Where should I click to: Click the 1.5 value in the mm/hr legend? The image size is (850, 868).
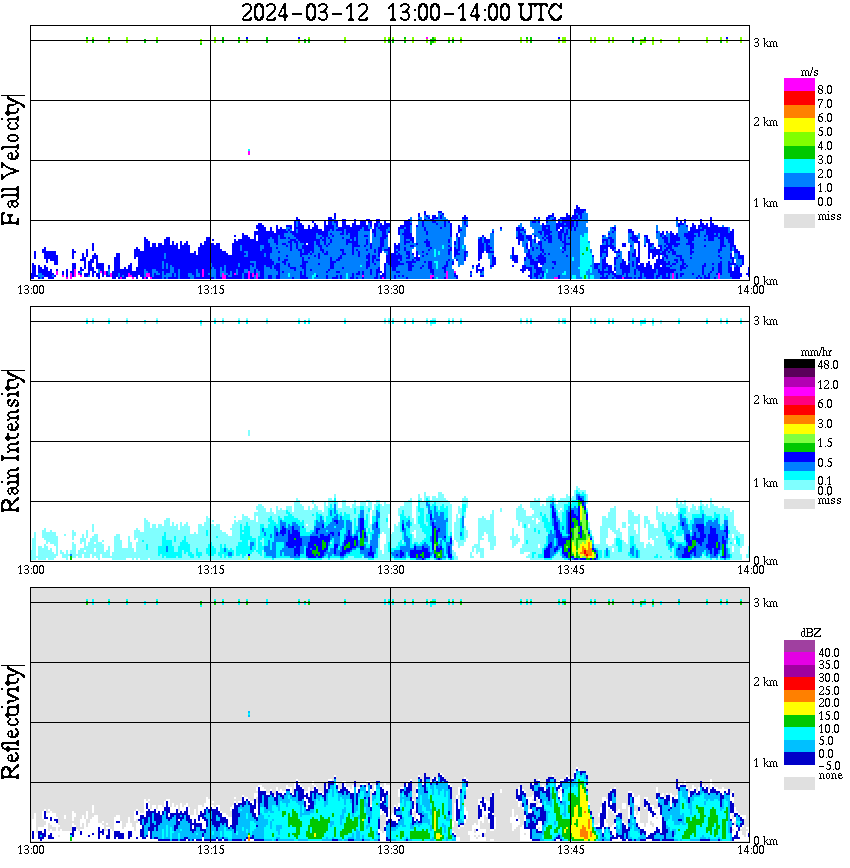coord(825,442)
